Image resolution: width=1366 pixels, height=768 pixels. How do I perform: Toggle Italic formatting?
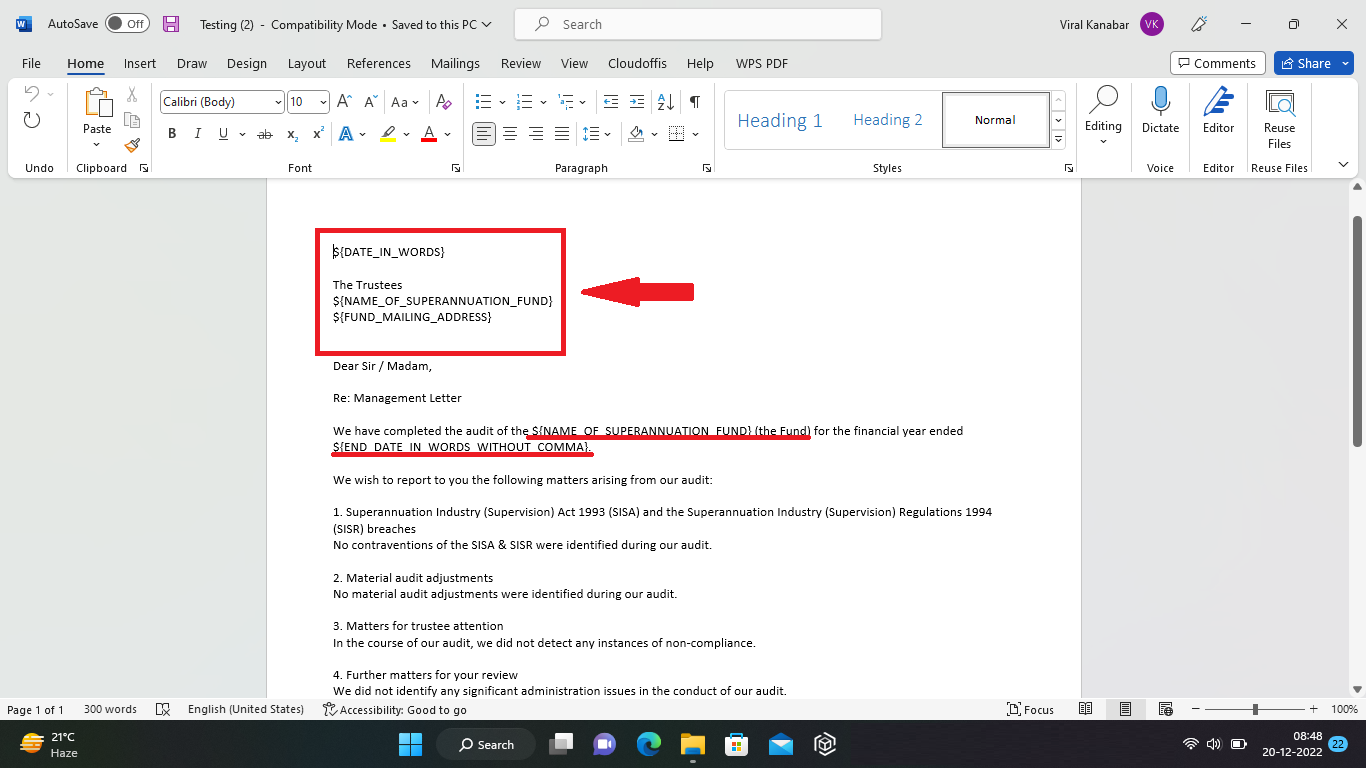pyautogui.click(x=197, y=134)
